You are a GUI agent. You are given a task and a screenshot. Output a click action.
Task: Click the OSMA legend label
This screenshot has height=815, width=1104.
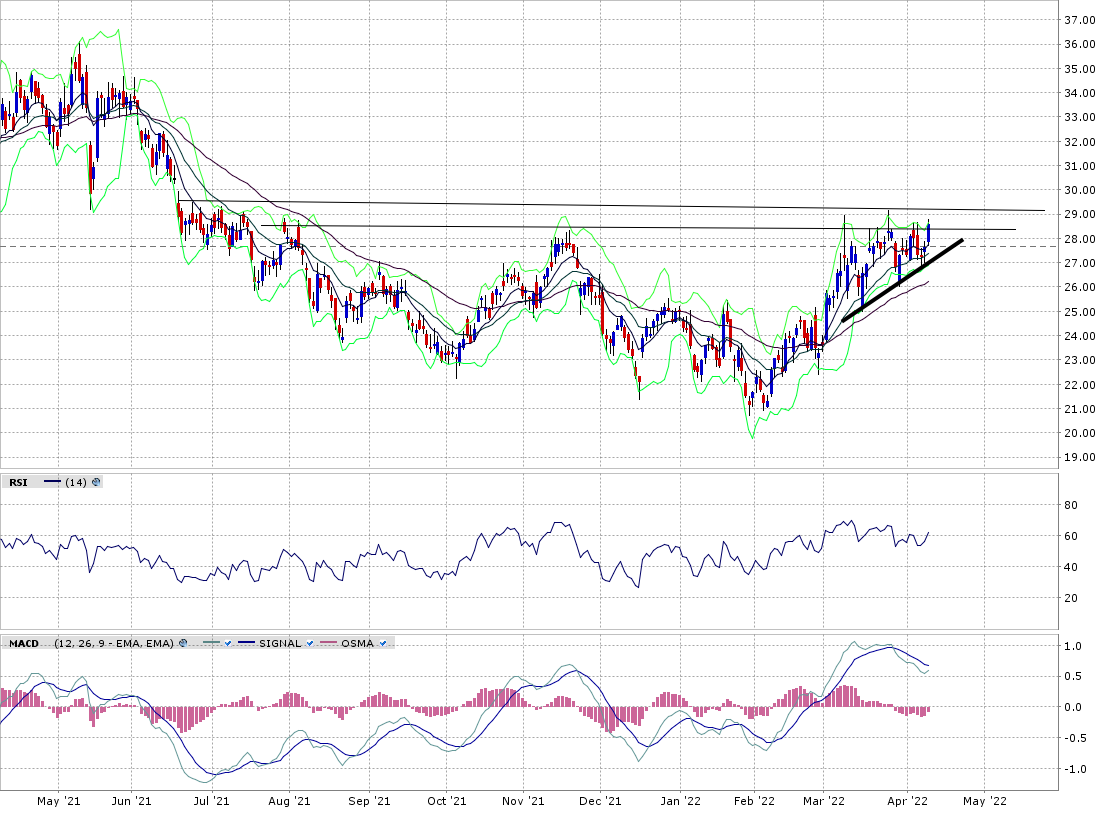click(357, 643)
